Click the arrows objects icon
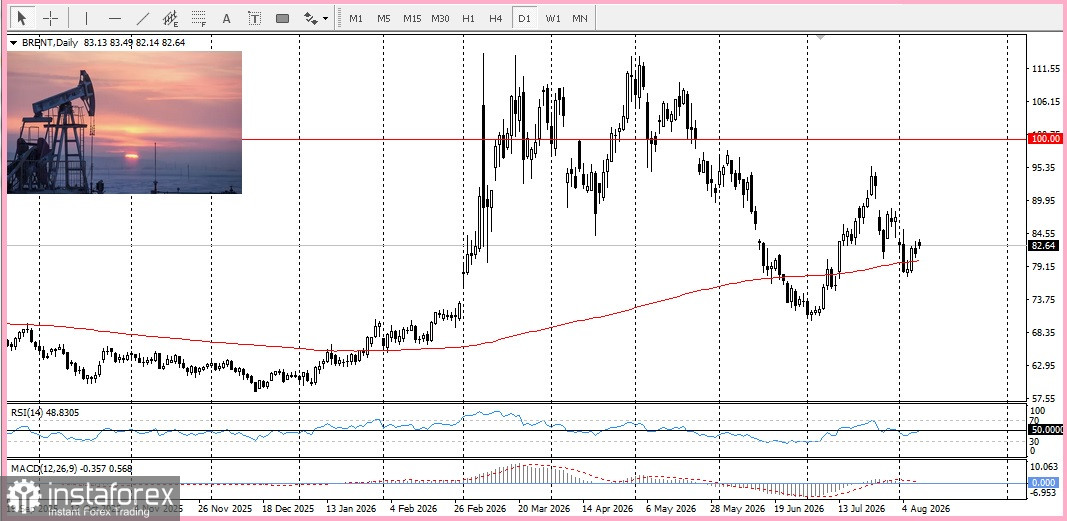Screen dimensions: 1067x521 tap(310, 18)
